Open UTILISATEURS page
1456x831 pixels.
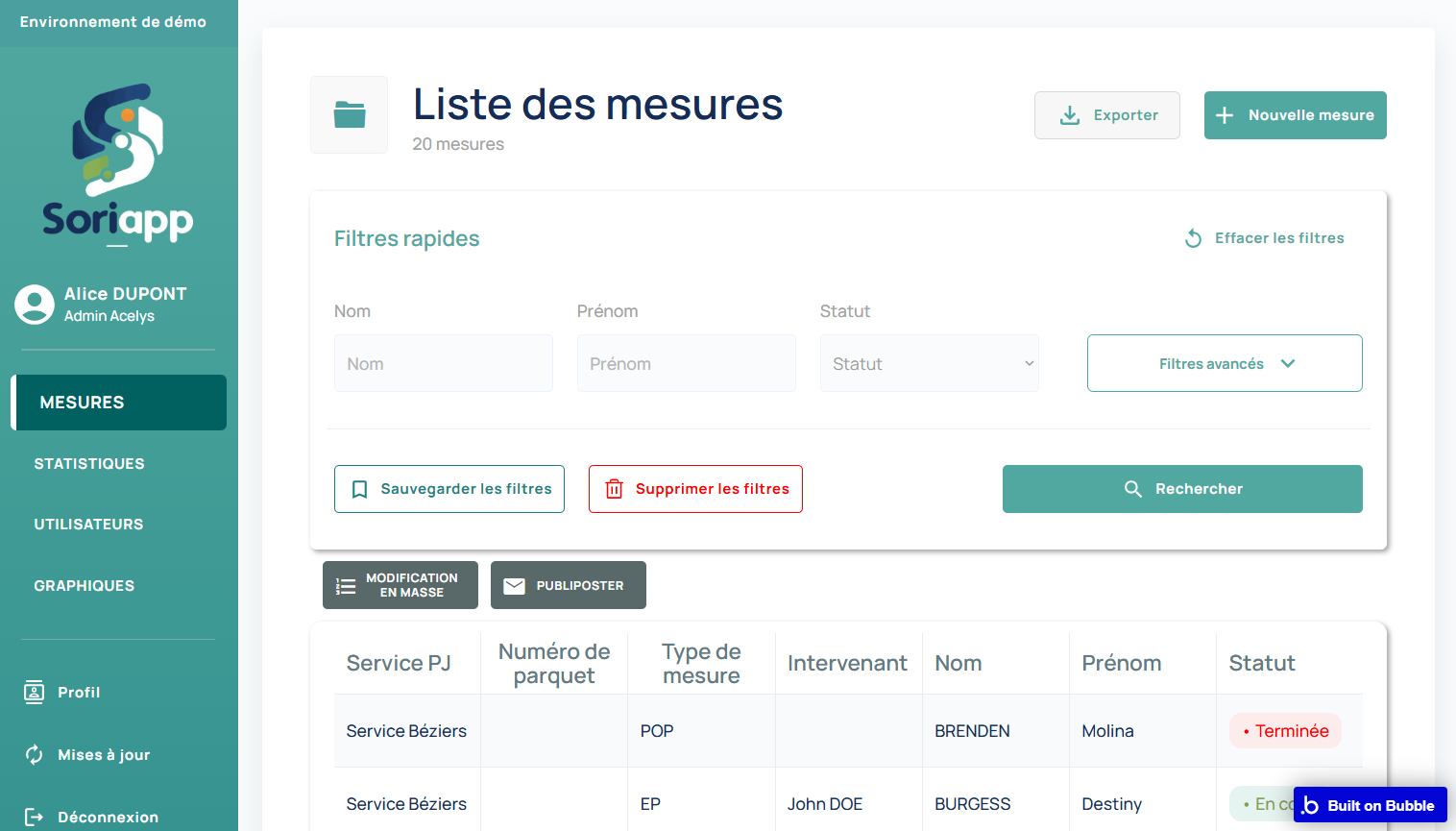(x=88, y=525)
